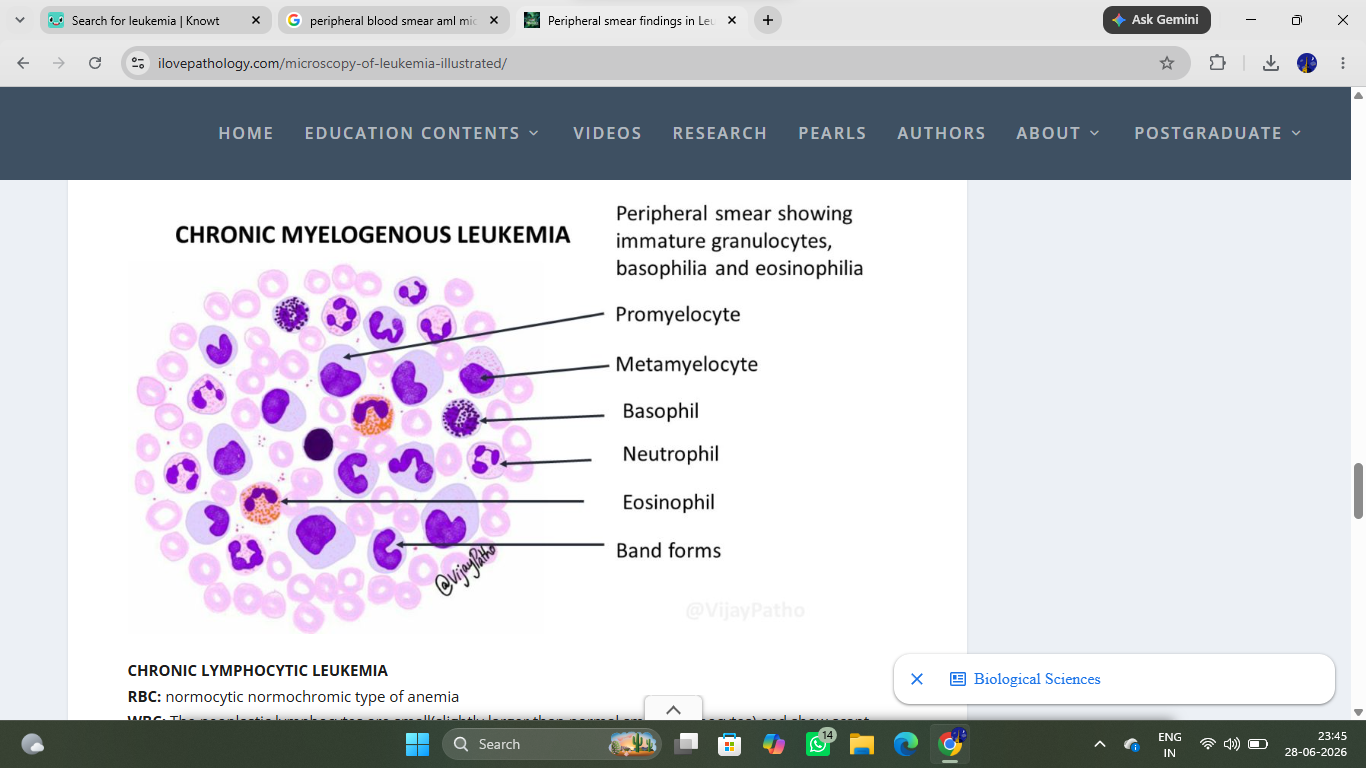Open the Chrome three-dot menu
Image resolution: width=1366 pixels, height=768 pixels.
[1341, 63]
